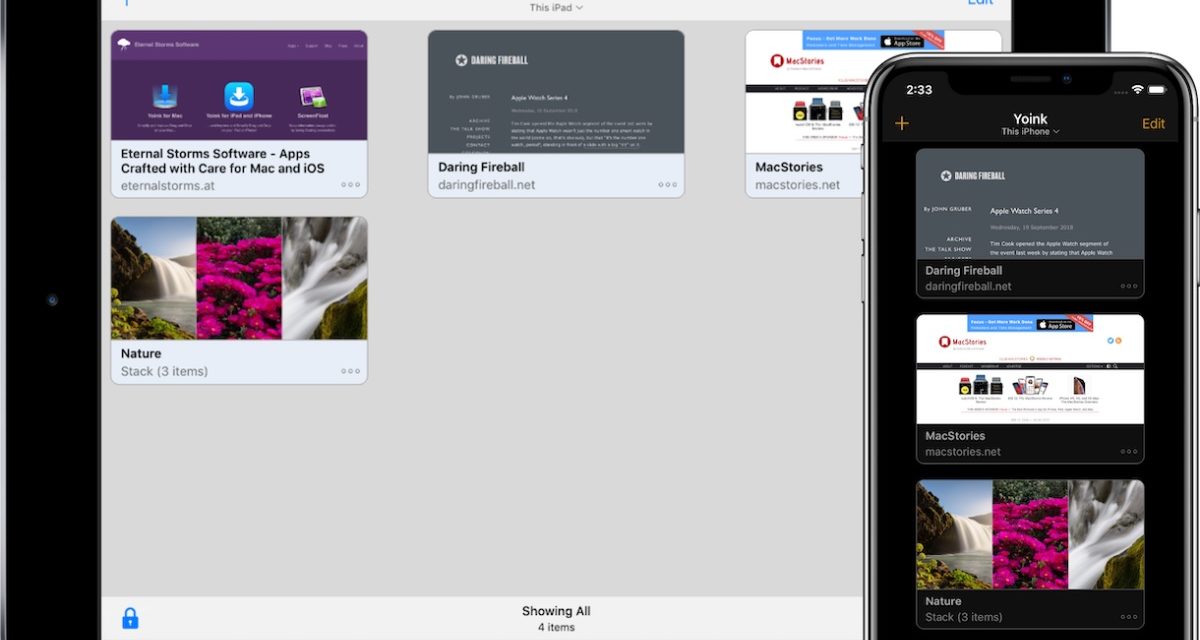
Task: Tap the Wi-Fi icon in the iPhone status bar
Action: click(x=1137, y=89)
